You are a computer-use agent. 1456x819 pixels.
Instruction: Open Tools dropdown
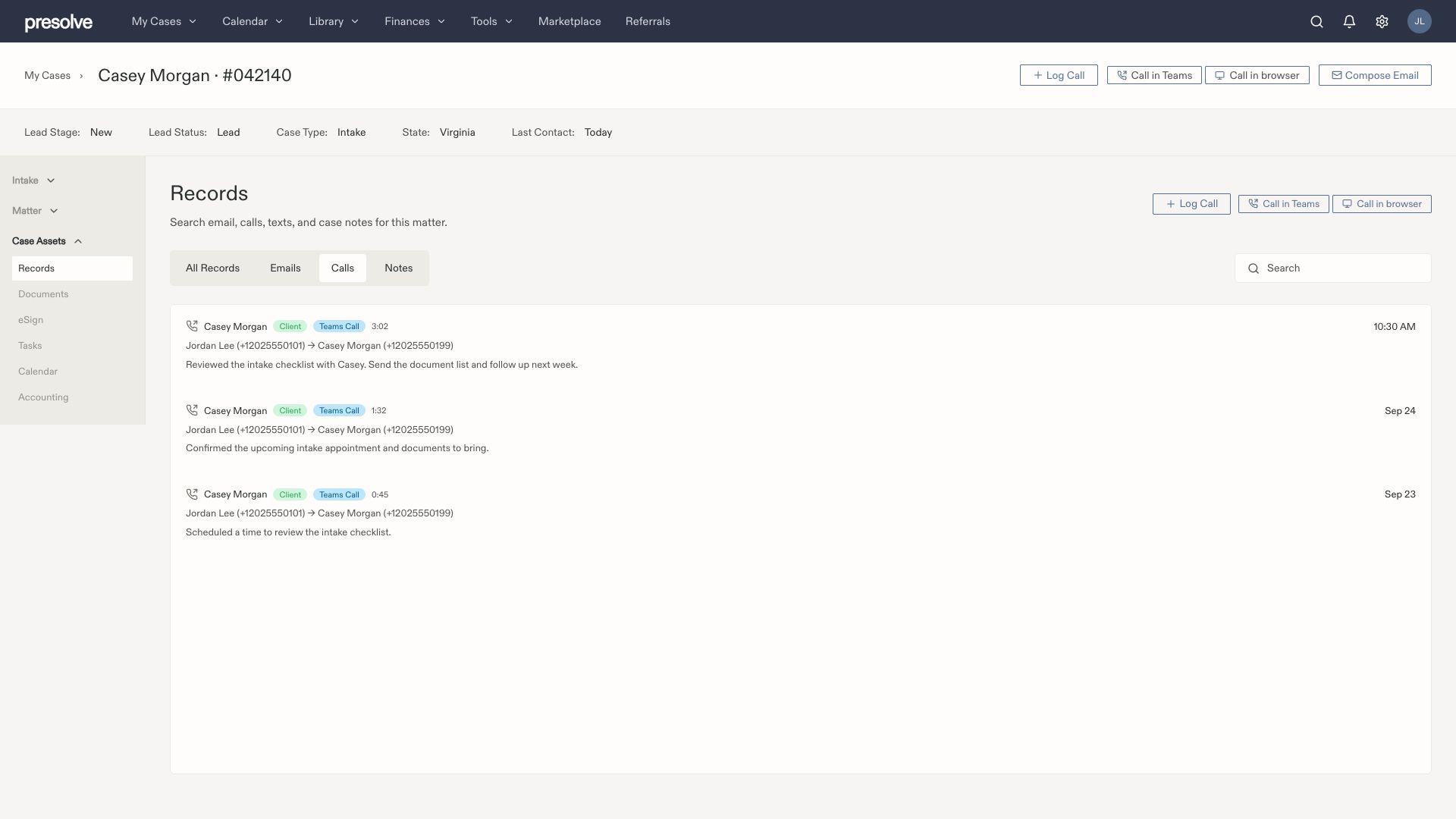click(x=491, y=21)
